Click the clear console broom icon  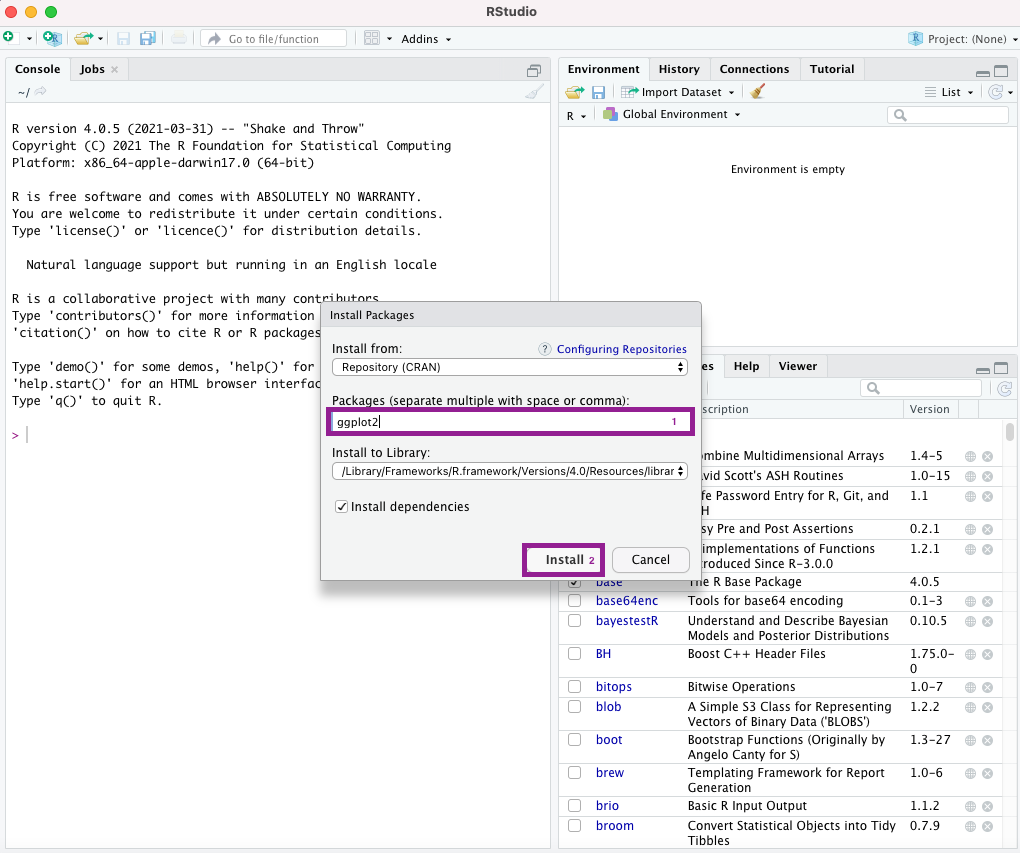coord(535,92)
